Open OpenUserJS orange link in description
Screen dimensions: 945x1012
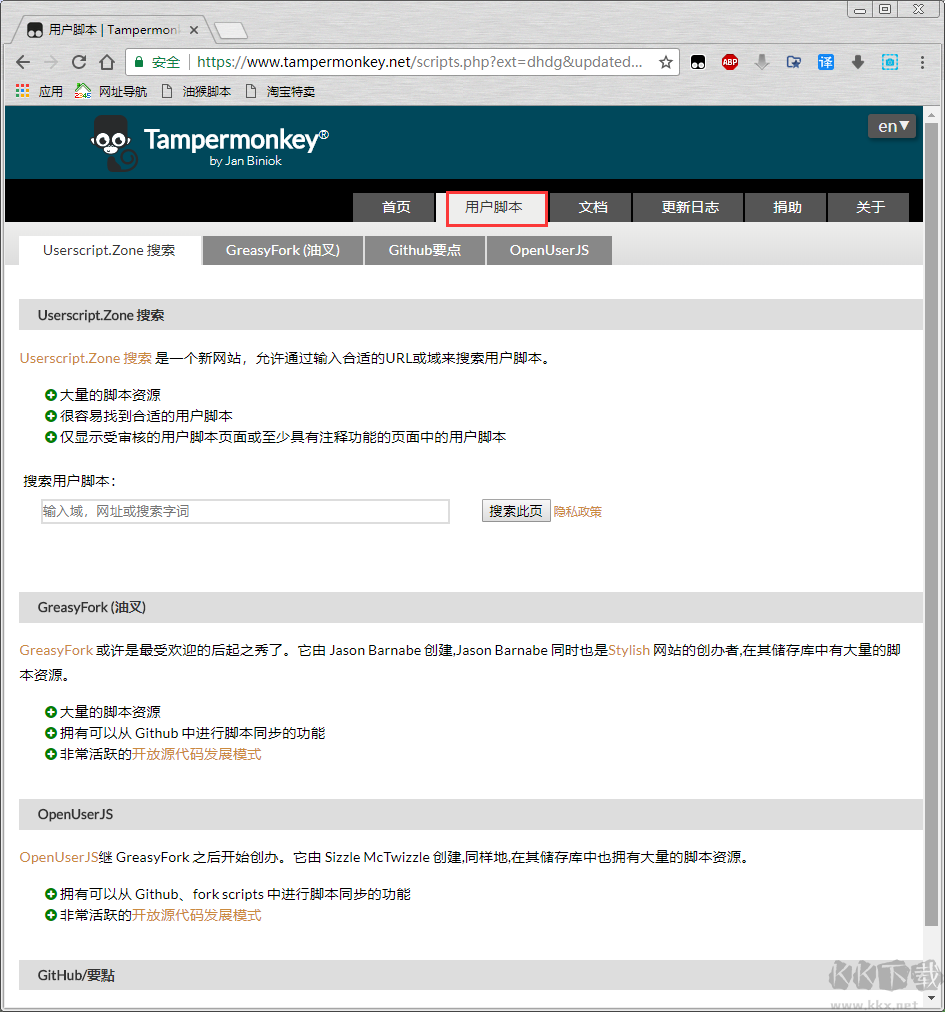59,857
